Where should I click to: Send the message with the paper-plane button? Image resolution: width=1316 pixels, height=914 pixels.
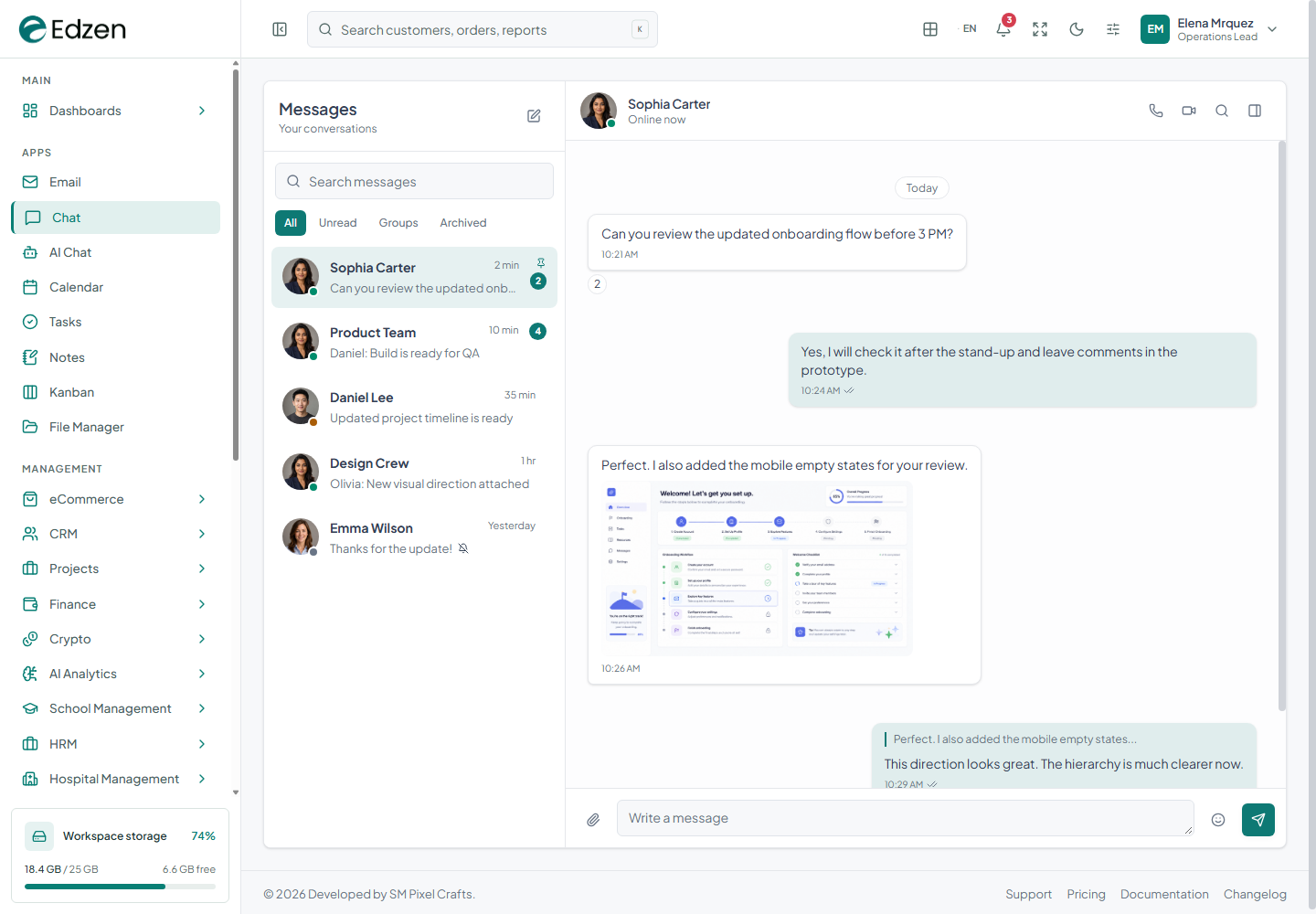1258,820
